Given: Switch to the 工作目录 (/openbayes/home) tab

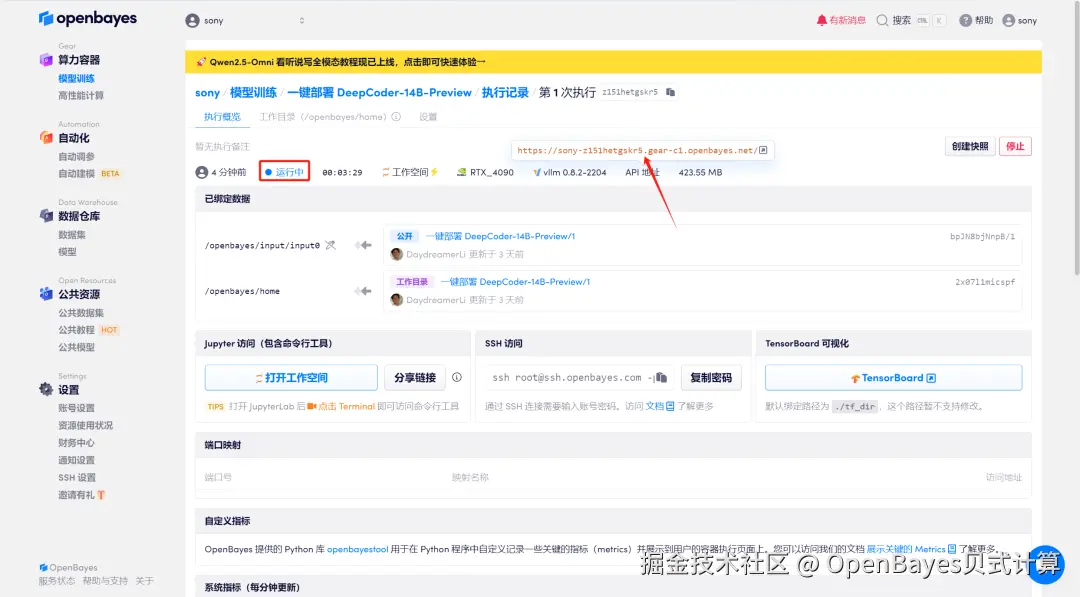Looking at the screenshot, I should [323, 117].
